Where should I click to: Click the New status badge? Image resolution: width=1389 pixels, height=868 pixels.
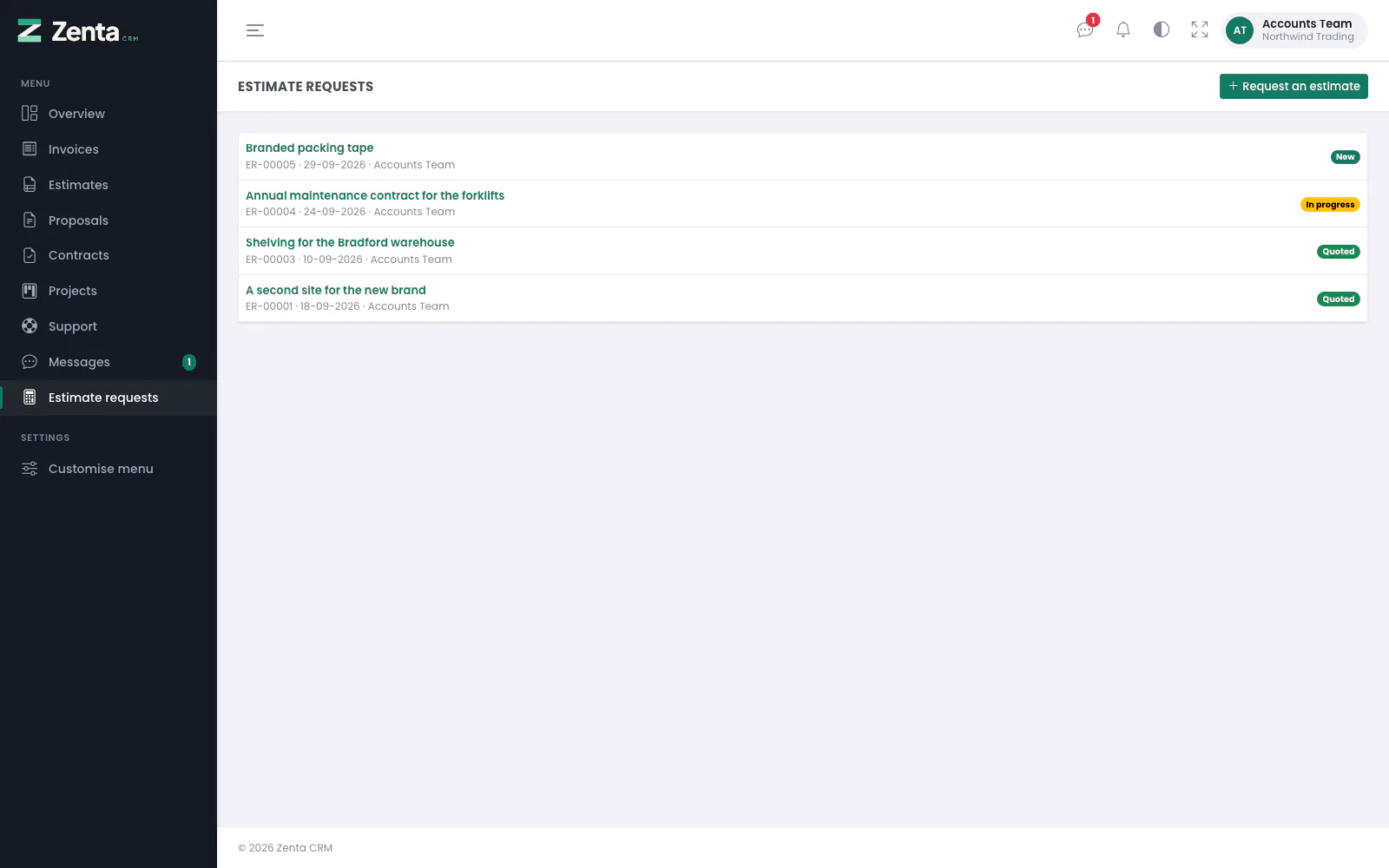pyautogui.click(x=1346, y=157)
